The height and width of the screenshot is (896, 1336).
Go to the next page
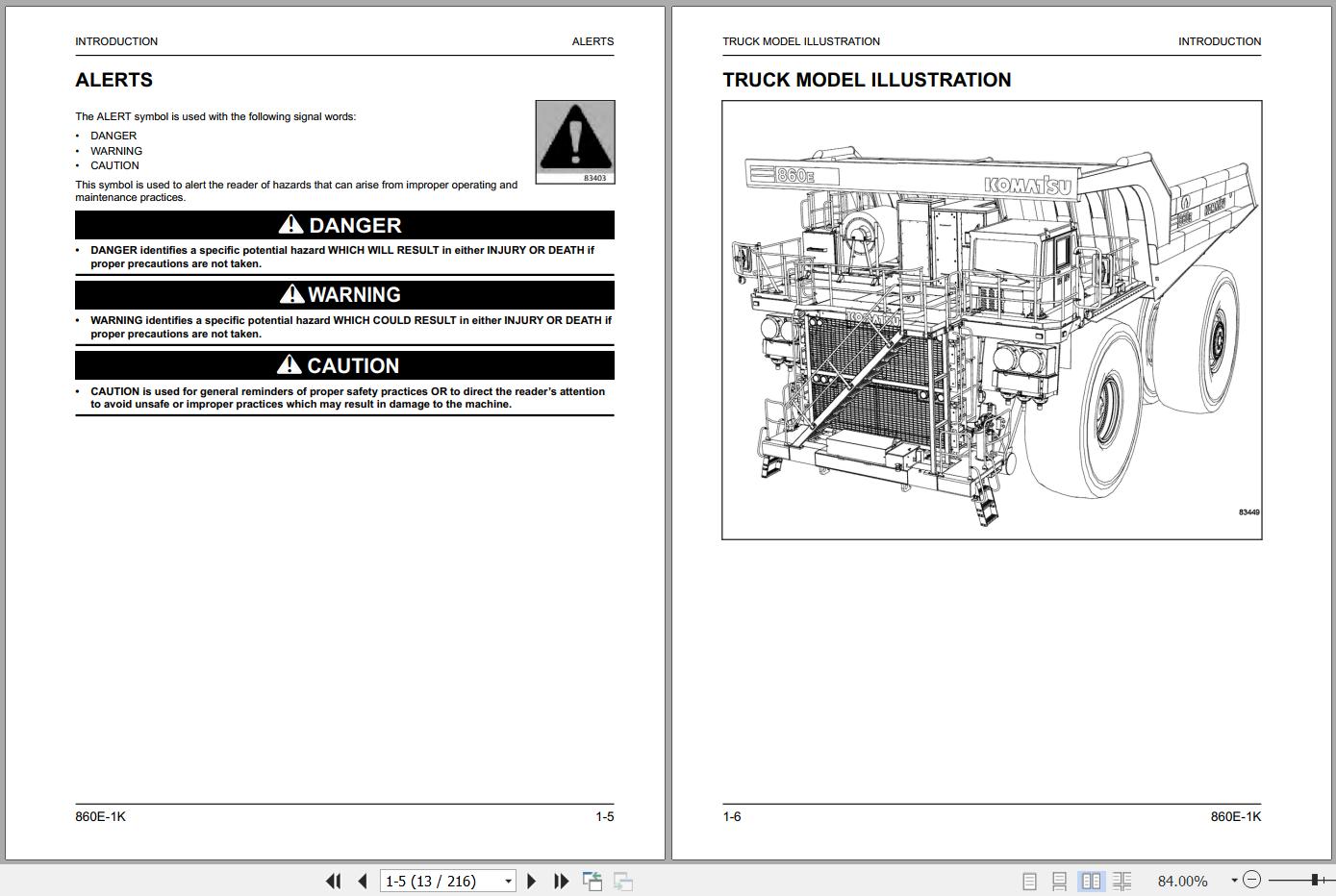point(531,881)
